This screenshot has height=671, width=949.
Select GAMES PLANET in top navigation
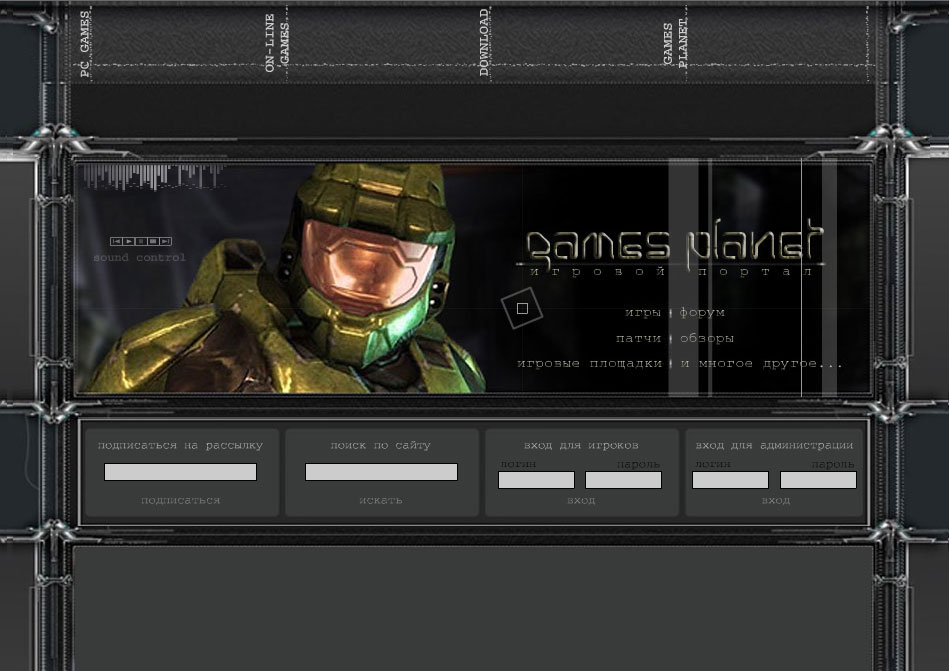[x=675, y=44]
